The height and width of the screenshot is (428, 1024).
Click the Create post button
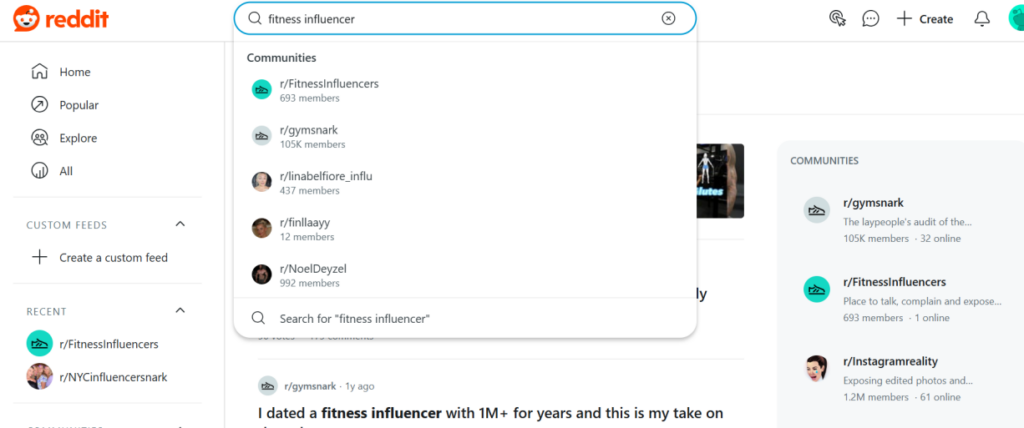pyautogui.click(x=925, y=19)
